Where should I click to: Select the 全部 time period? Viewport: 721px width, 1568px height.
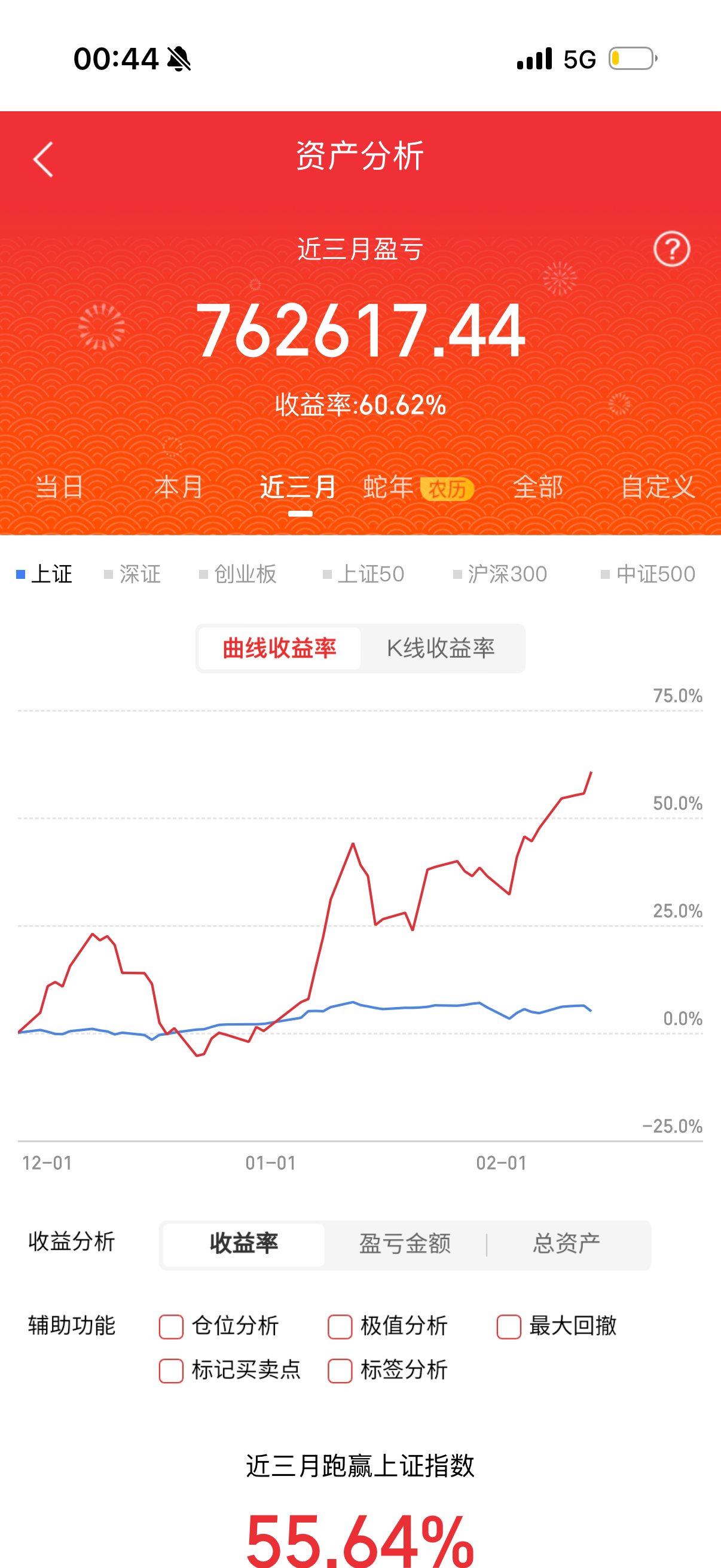point(538,486)
